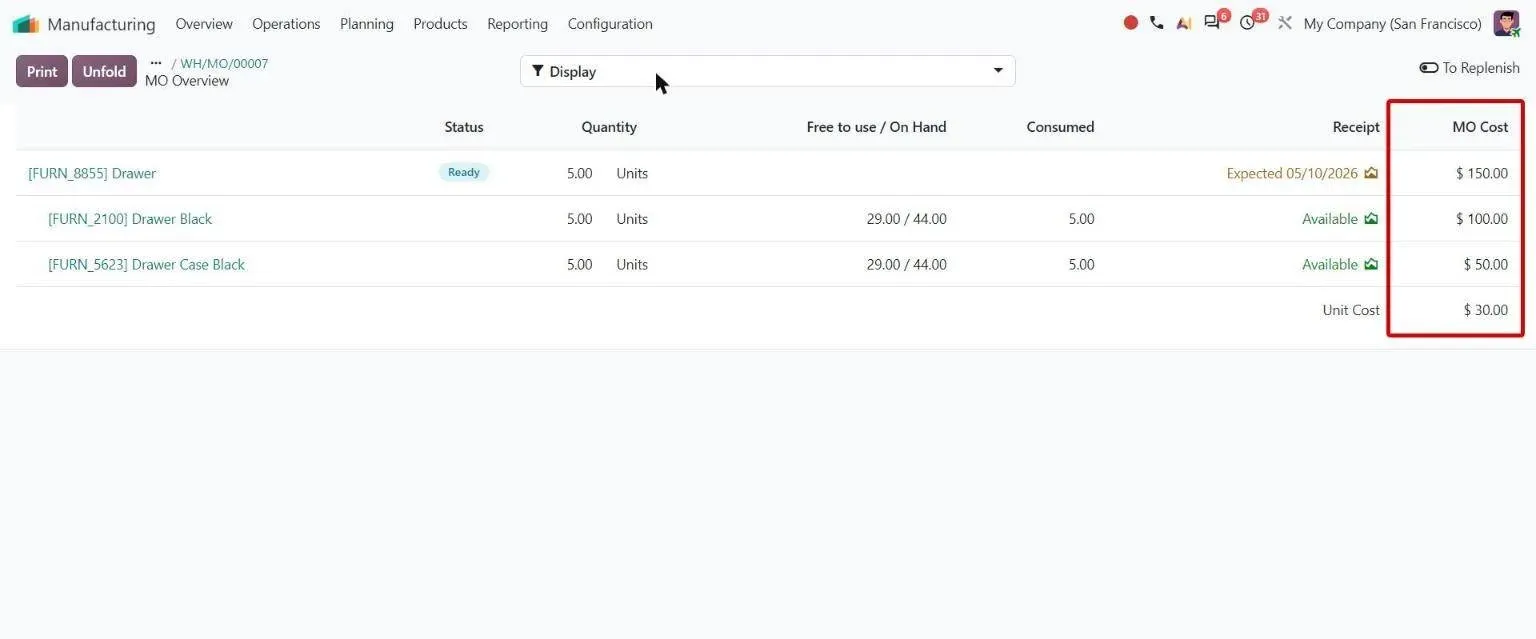Click Available in Drawer Case Black row
Viewport: 1536px width, 639px height.
(x=1330, y=265)
